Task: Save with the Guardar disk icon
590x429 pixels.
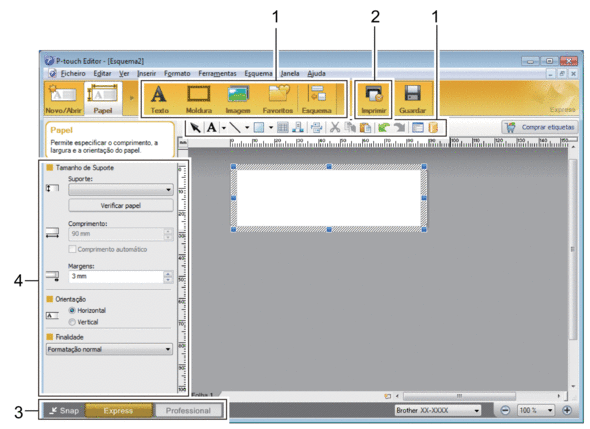Action: click(413, 94)
